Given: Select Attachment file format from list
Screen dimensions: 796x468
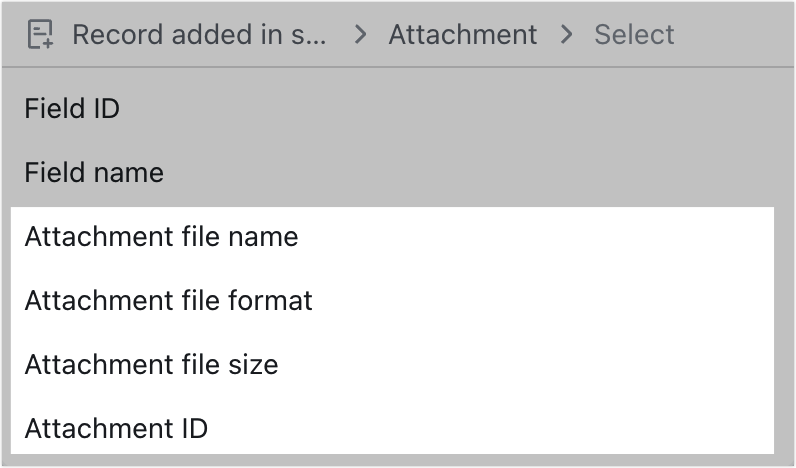Looking at the screenshot, I should click(392, 300).
